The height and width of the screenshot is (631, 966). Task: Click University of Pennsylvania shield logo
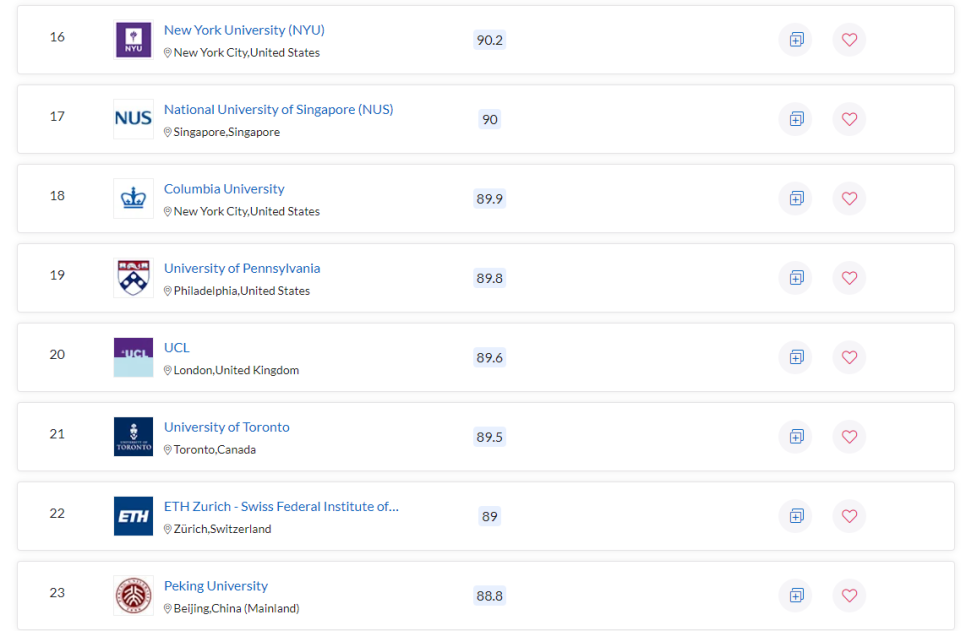133,278
